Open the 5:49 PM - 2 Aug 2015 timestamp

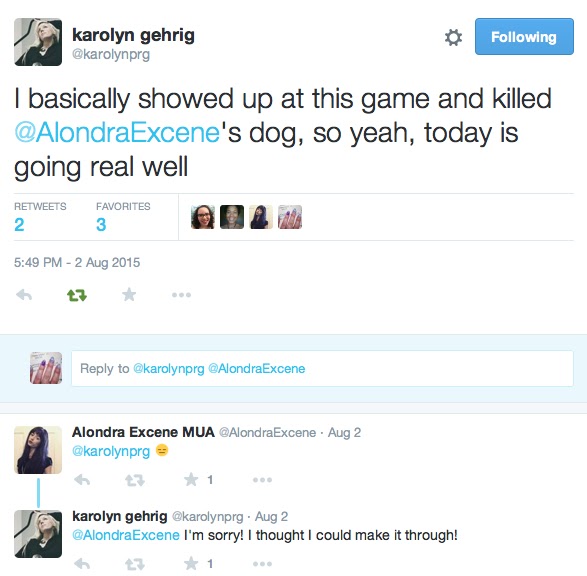click(77, 262)
